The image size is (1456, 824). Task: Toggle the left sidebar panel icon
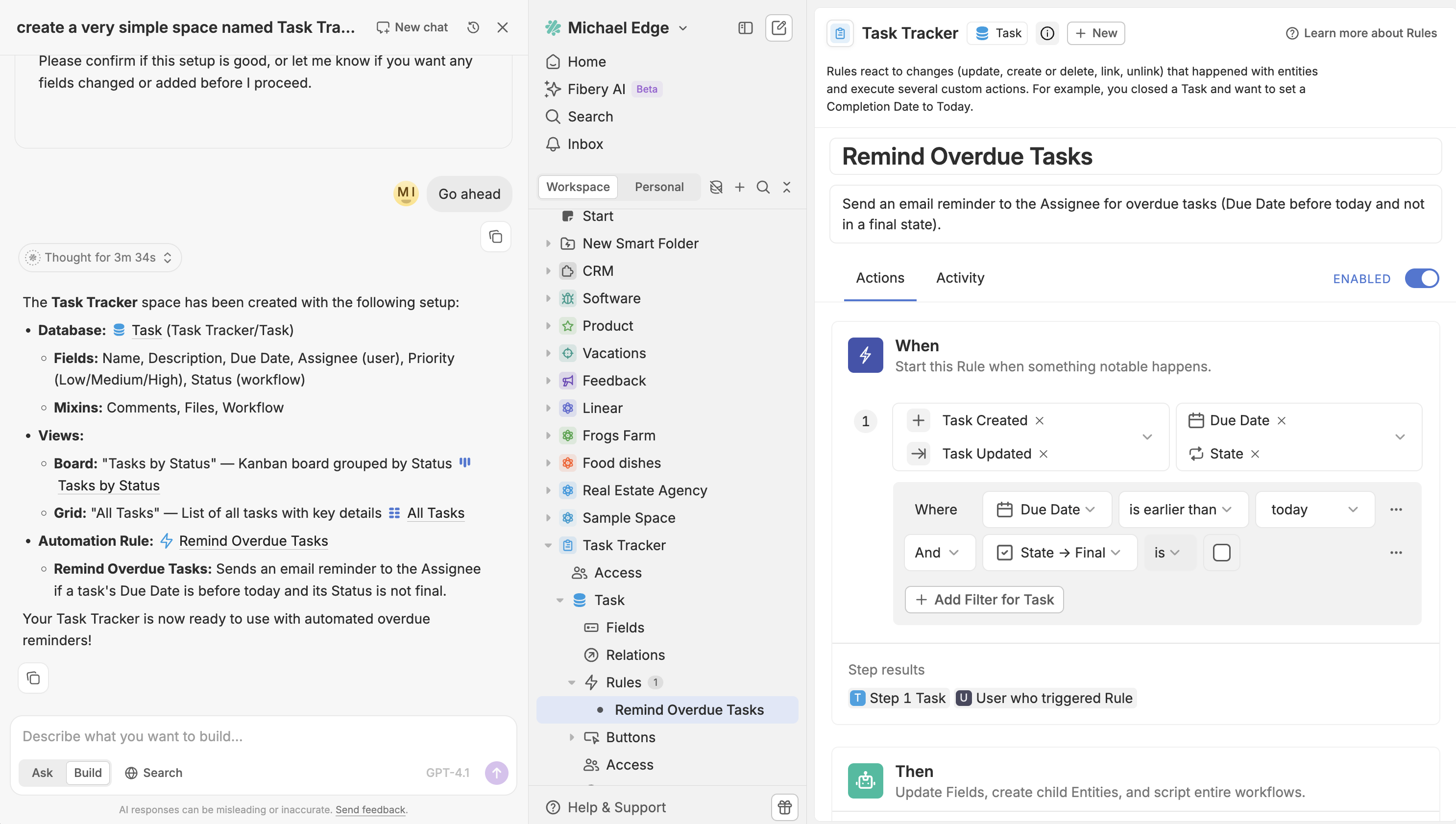[x=745, y=28]
